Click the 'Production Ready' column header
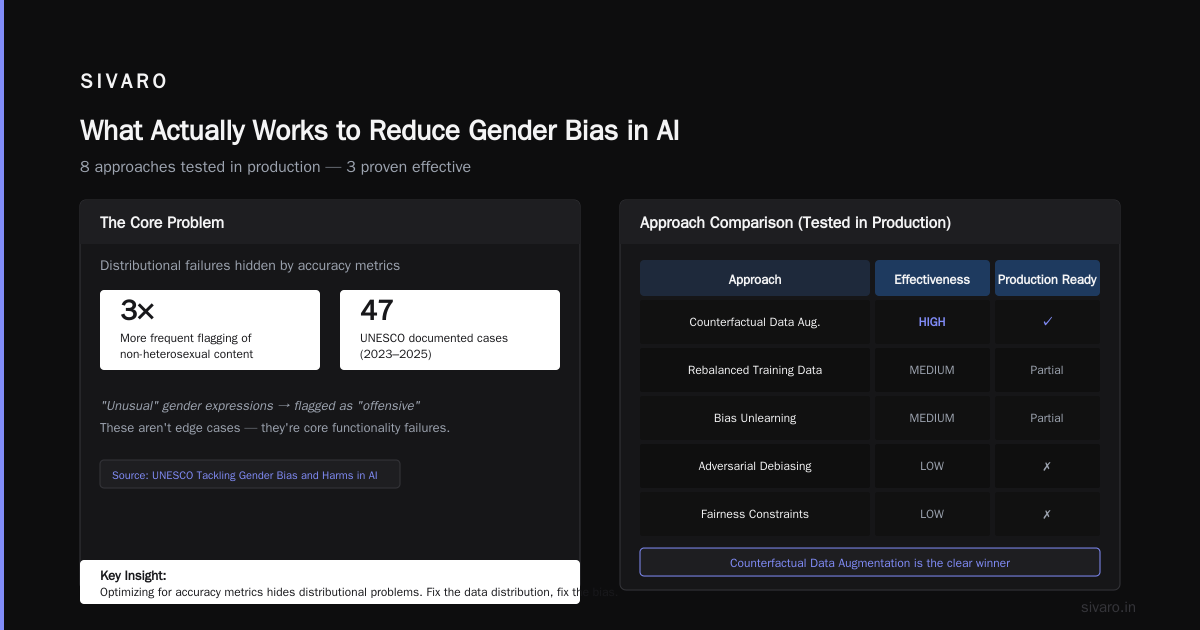Screen dimensions: 1200x630 coord(1047,279)
